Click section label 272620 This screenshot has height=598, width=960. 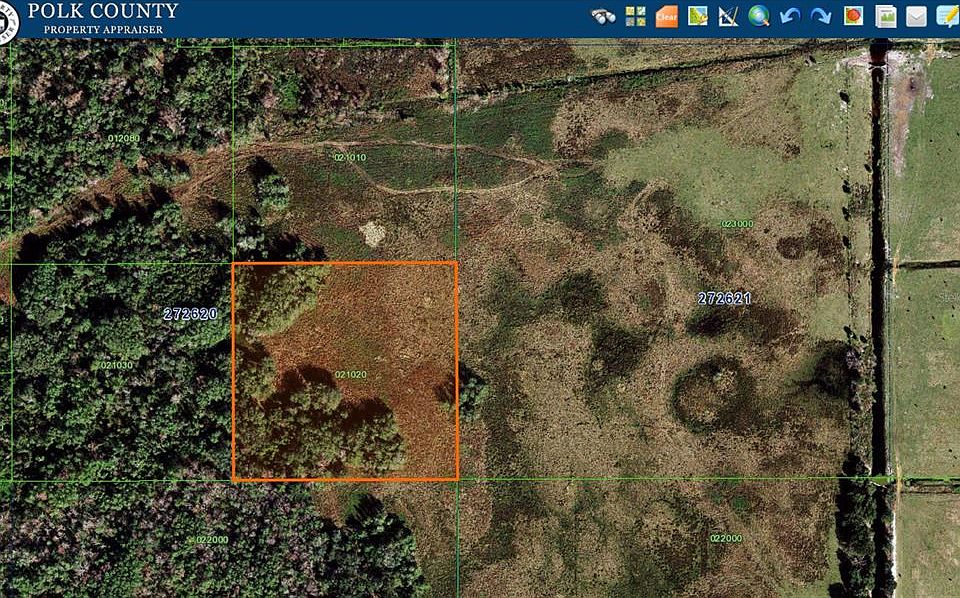tap(190, 314)
